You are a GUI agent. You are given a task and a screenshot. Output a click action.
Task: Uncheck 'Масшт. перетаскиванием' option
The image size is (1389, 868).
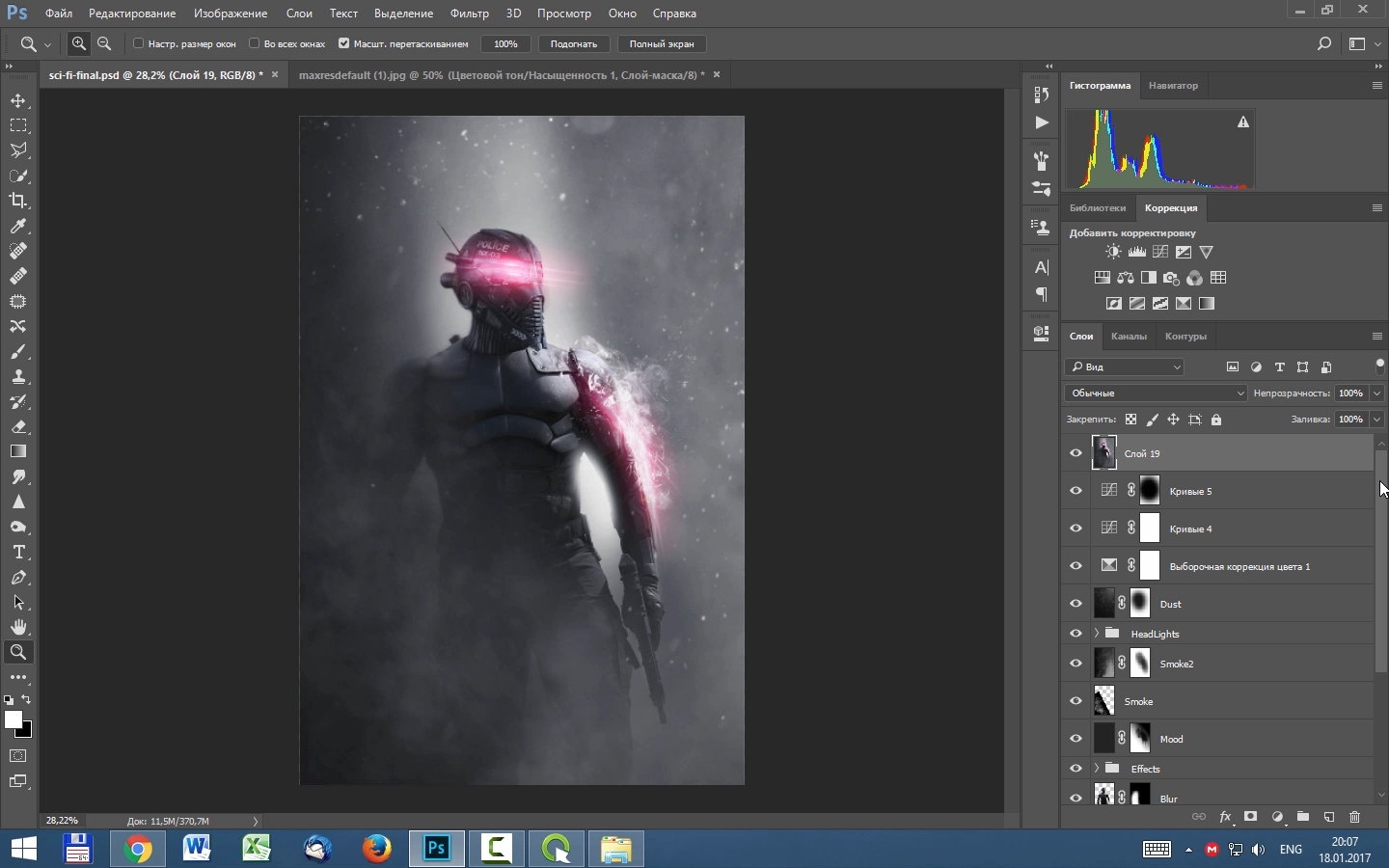pos(343,43)
